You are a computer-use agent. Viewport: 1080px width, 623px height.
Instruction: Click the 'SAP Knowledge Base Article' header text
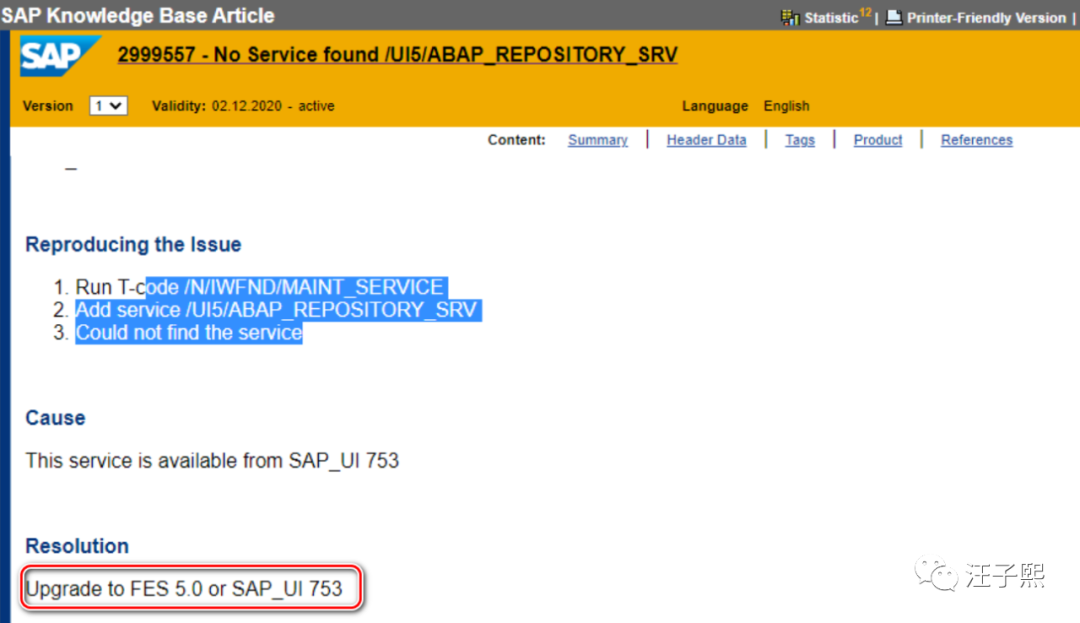pos(138,15)
